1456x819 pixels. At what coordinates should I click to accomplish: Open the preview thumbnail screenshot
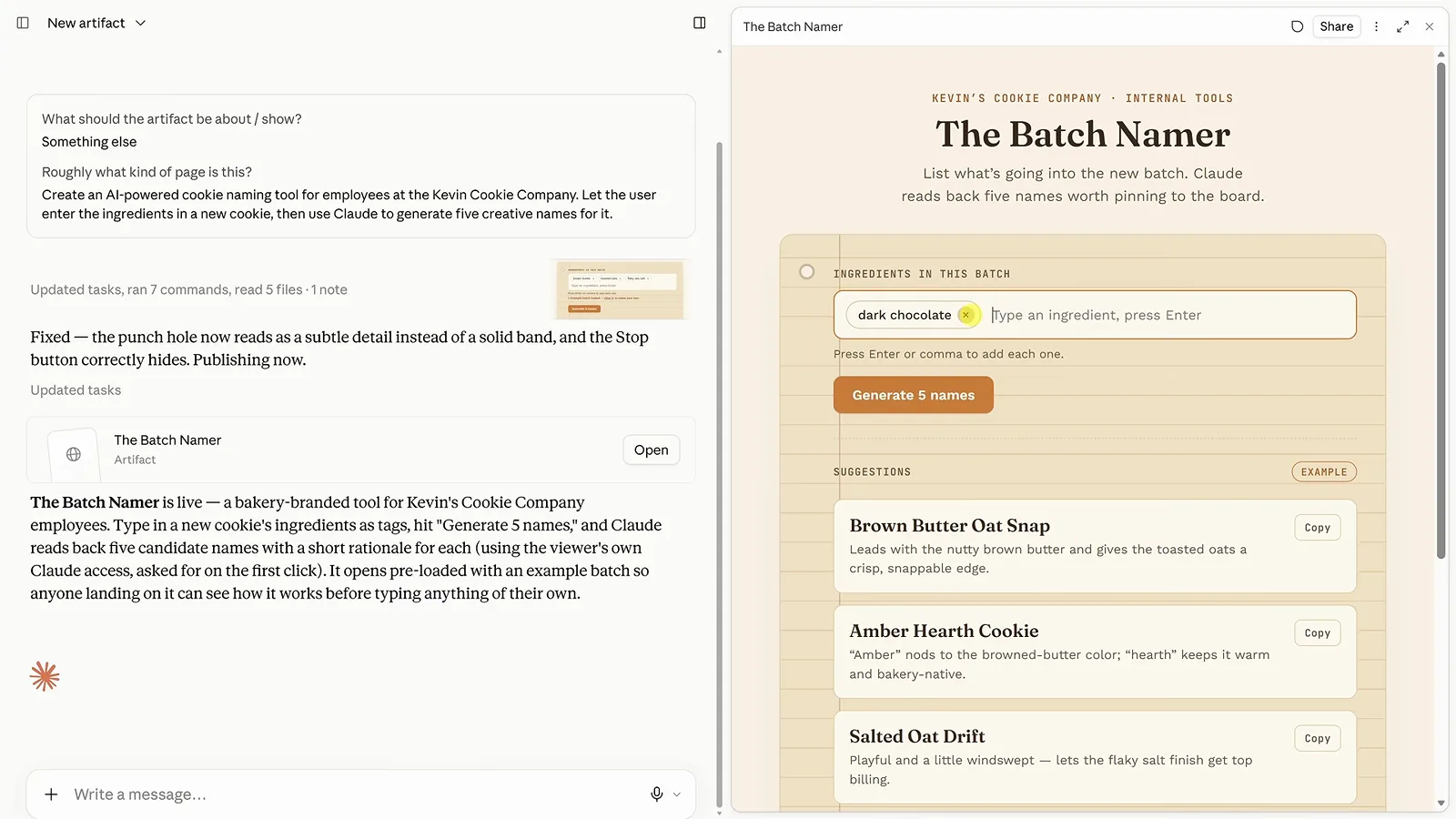[x=620, y=289]
